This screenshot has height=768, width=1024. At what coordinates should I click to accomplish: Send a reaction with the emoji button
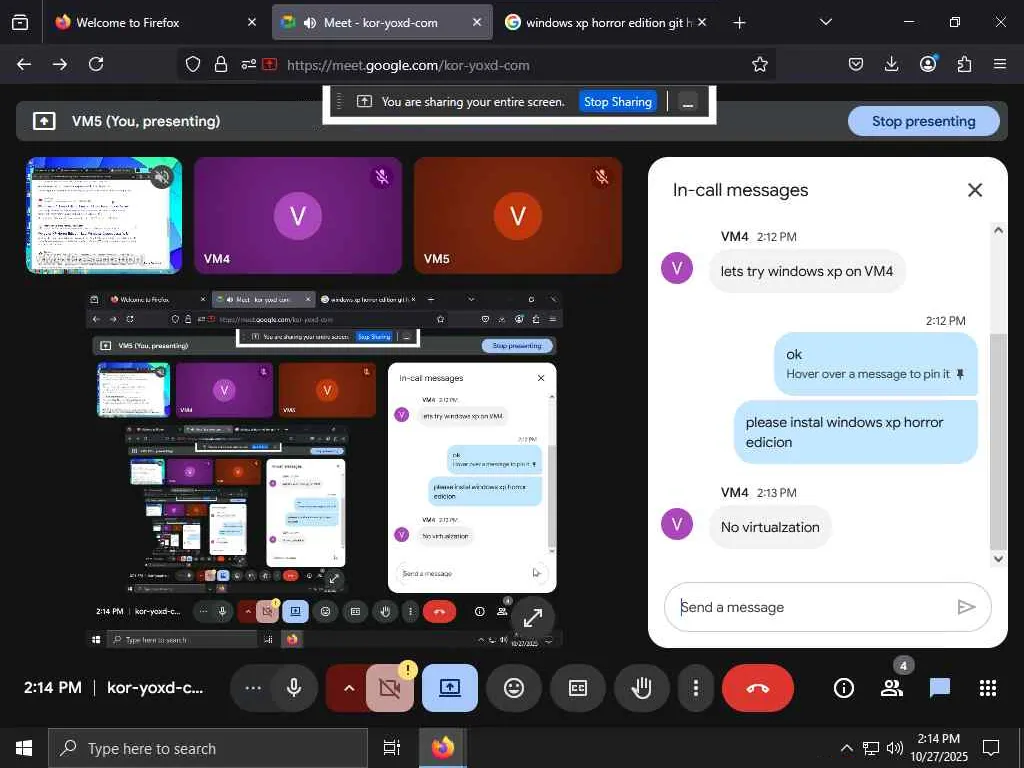tap(514, 688)
